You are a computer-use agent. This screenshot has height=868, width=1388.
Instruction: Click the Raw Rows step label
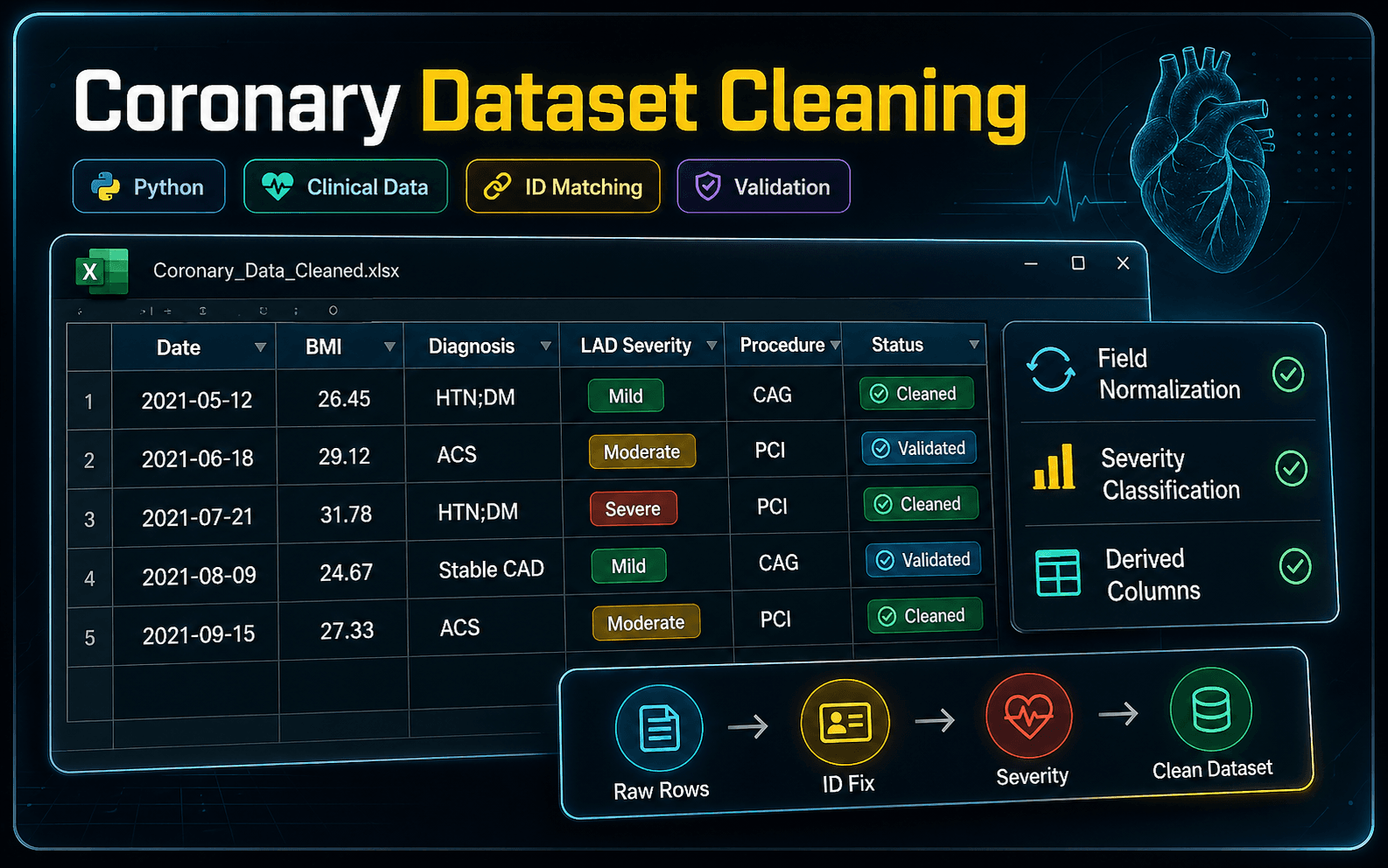661,790
